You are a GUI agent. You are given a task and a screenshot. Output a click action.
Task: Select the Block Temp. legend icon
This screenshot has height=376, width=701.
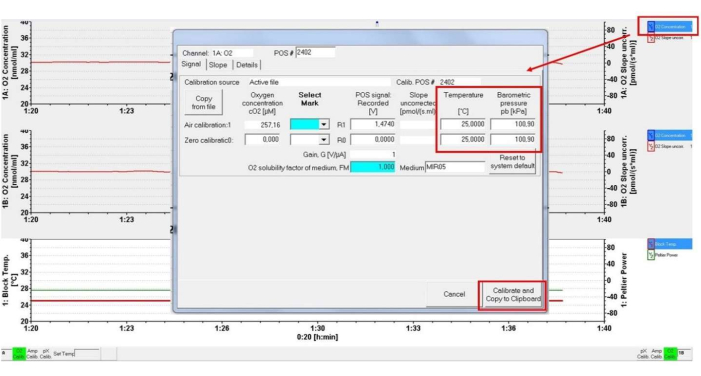pyautogui.click(x=651, y=244)
